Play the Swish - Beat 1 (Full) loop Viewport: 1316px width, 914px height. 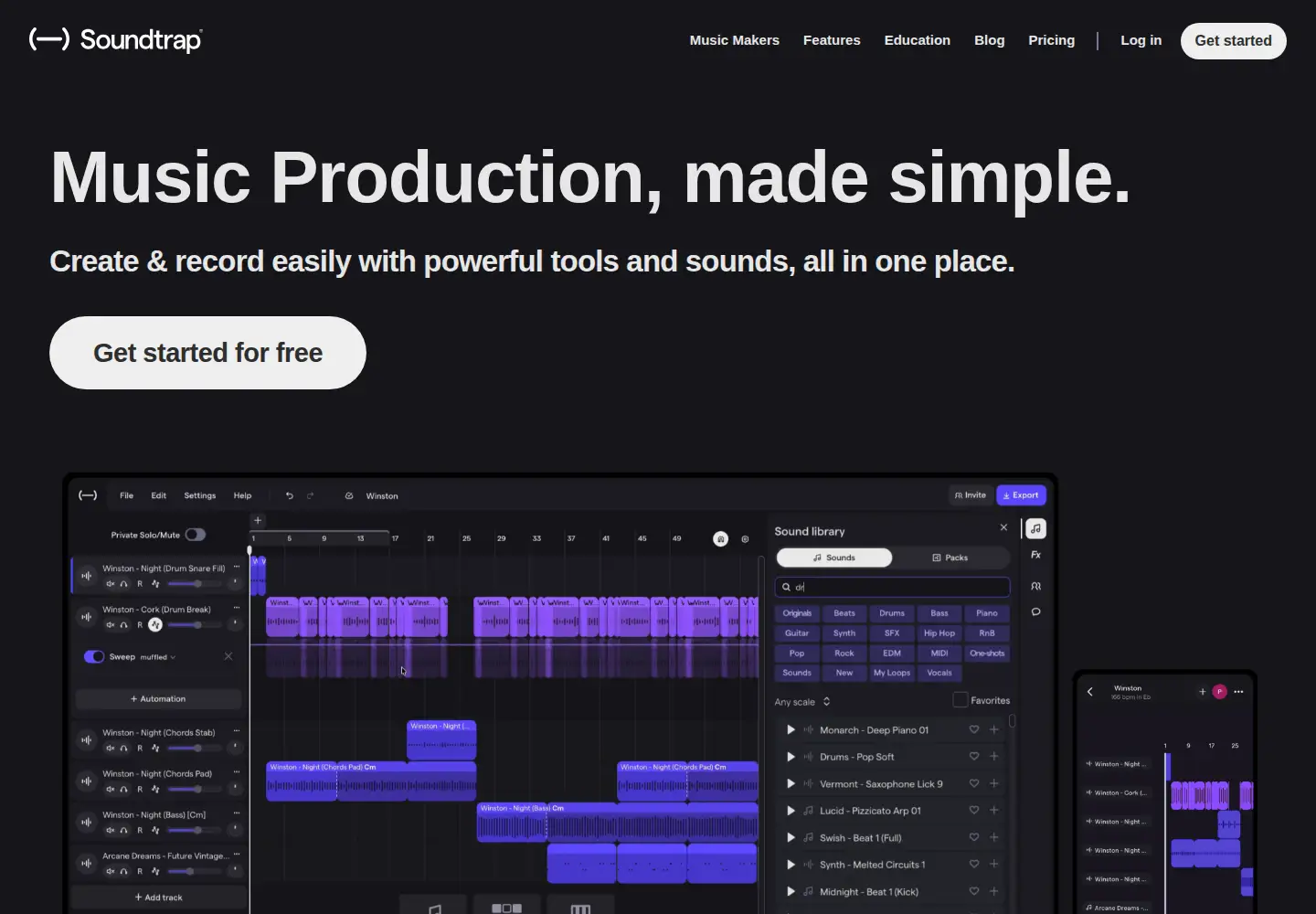click(791, 837)
